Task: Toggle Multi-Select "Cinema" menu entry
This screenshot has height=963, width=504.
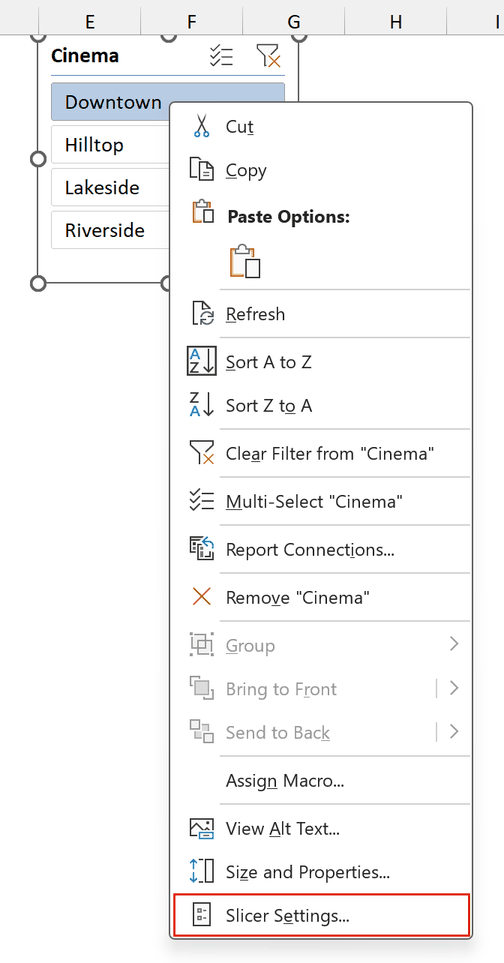Action: [321, 502]
